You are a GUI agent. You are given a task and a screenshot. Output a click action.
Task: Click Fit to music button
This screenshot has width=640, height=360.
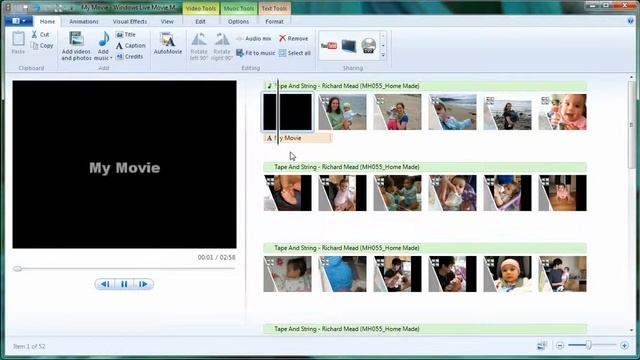pos(256,53)
